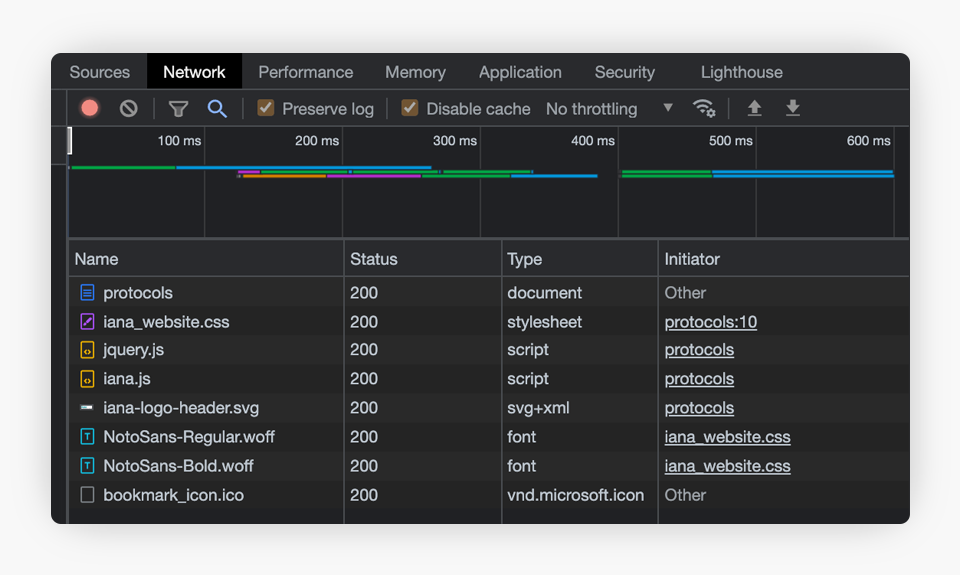Click the iana_website.css stylesheet file icon
Image resolution: width=960 pixels, height=575 pixels.
tap(87, 322)
